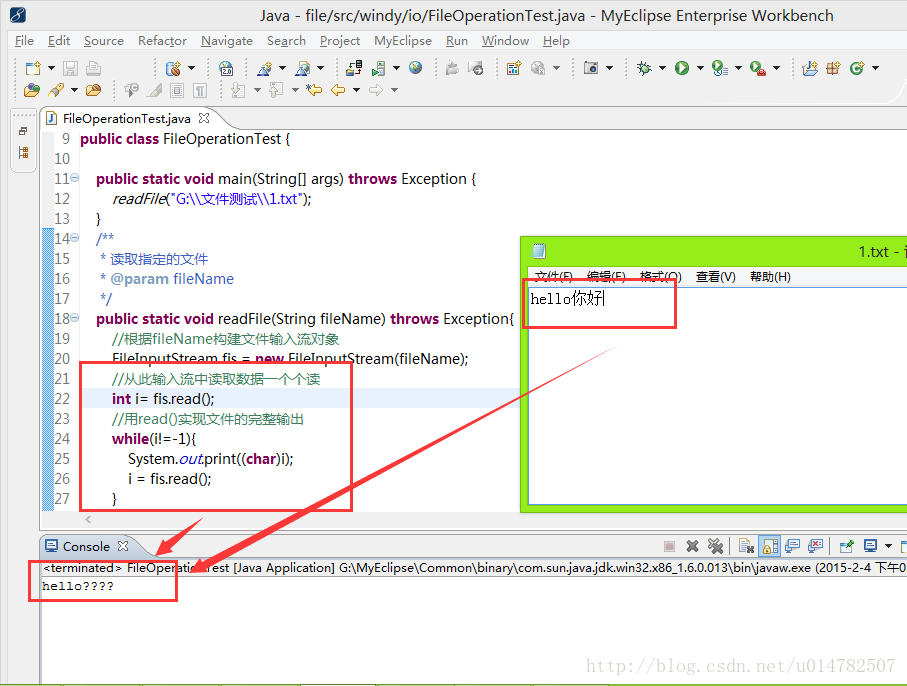Viewport: 907px width, 686px height.
Task: Click the run/stop server icon
Action: click(x=379, y=68)
